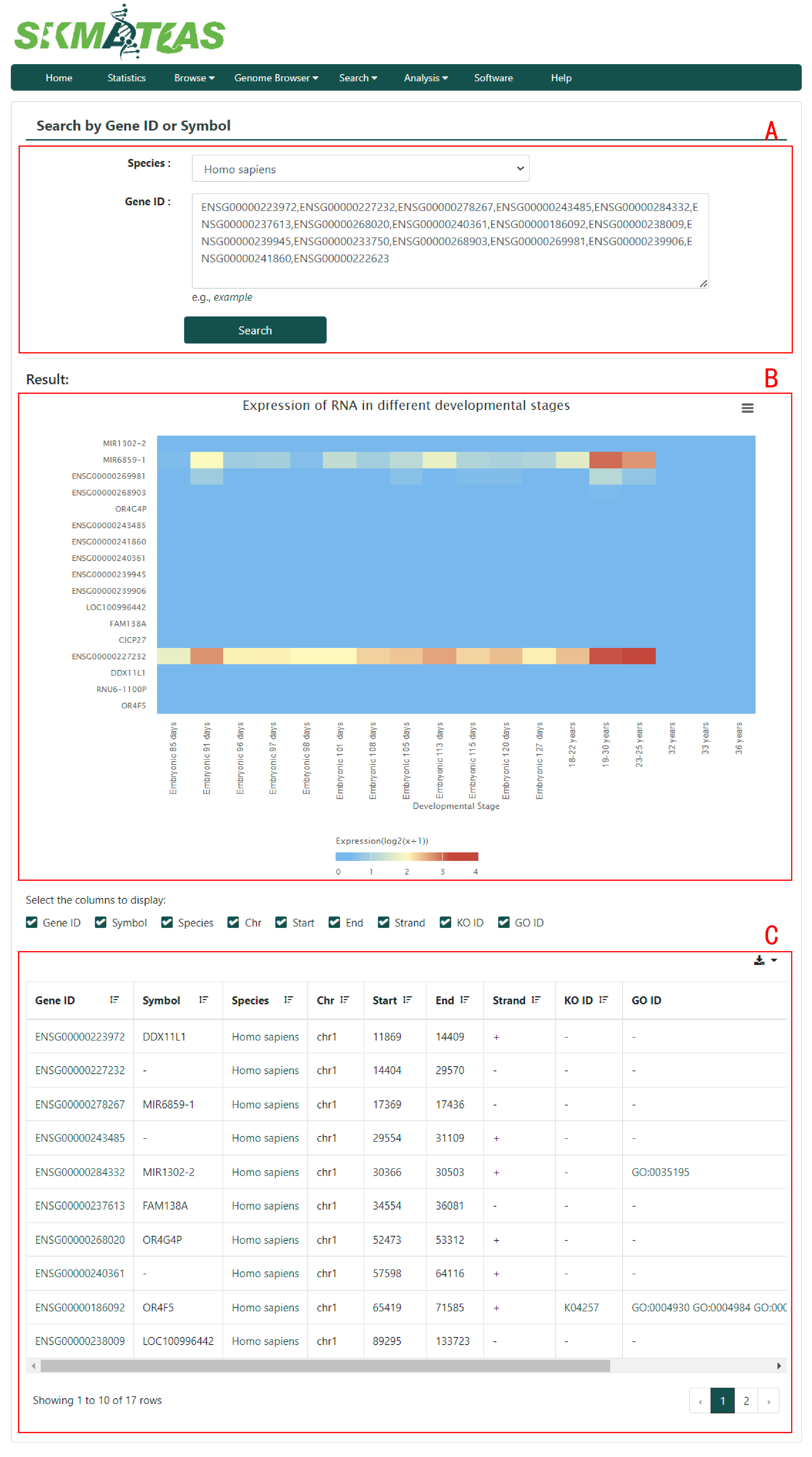Click gene ID ENSG00000223972 in table

click(x=80, y=1036)
